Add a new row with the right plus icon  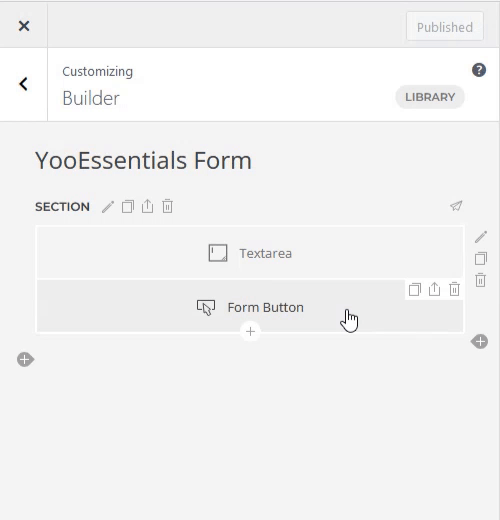(480, 342)
